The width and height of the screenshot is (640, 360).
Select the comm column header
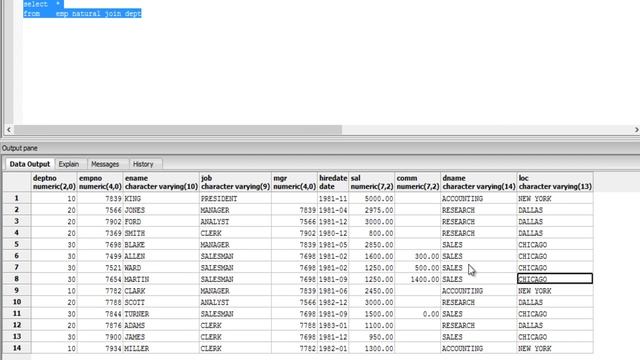(418, 182)
